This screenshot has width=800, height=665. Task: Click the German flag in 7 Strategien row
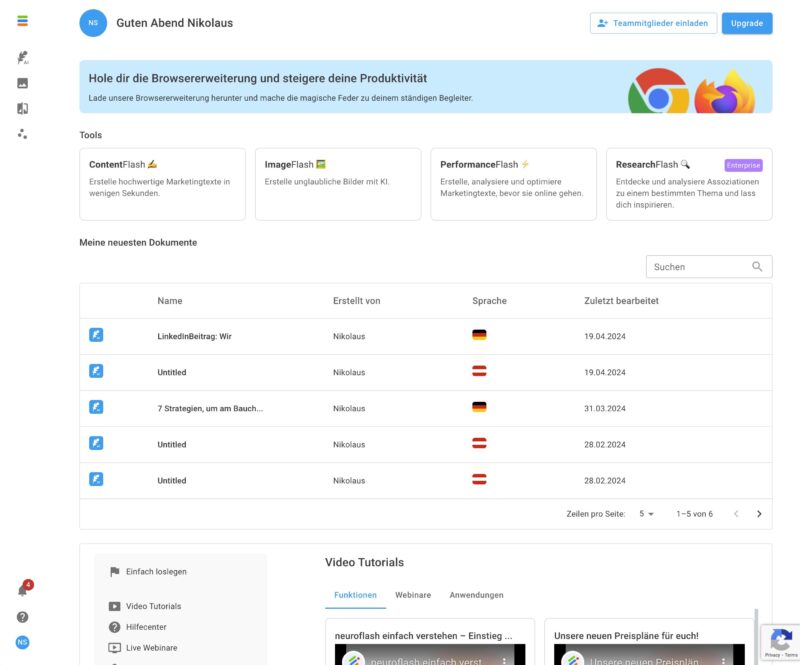[479, 407]
